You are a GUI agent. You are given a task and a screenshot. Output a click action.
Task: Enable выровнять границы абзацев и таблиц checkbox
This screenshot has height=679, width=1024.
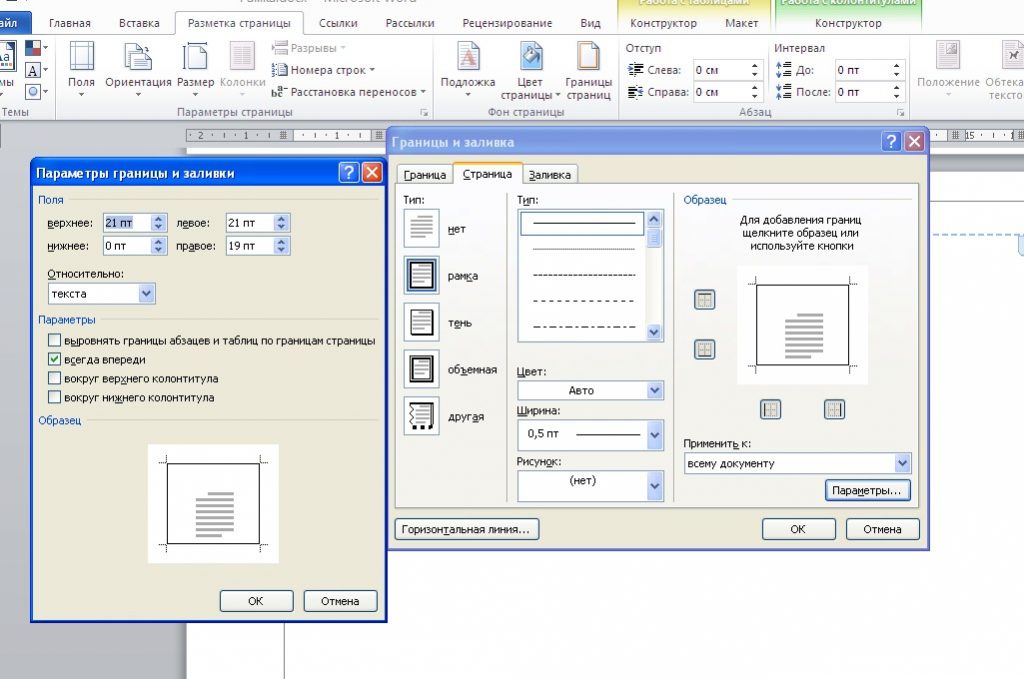tap(54, 341)
